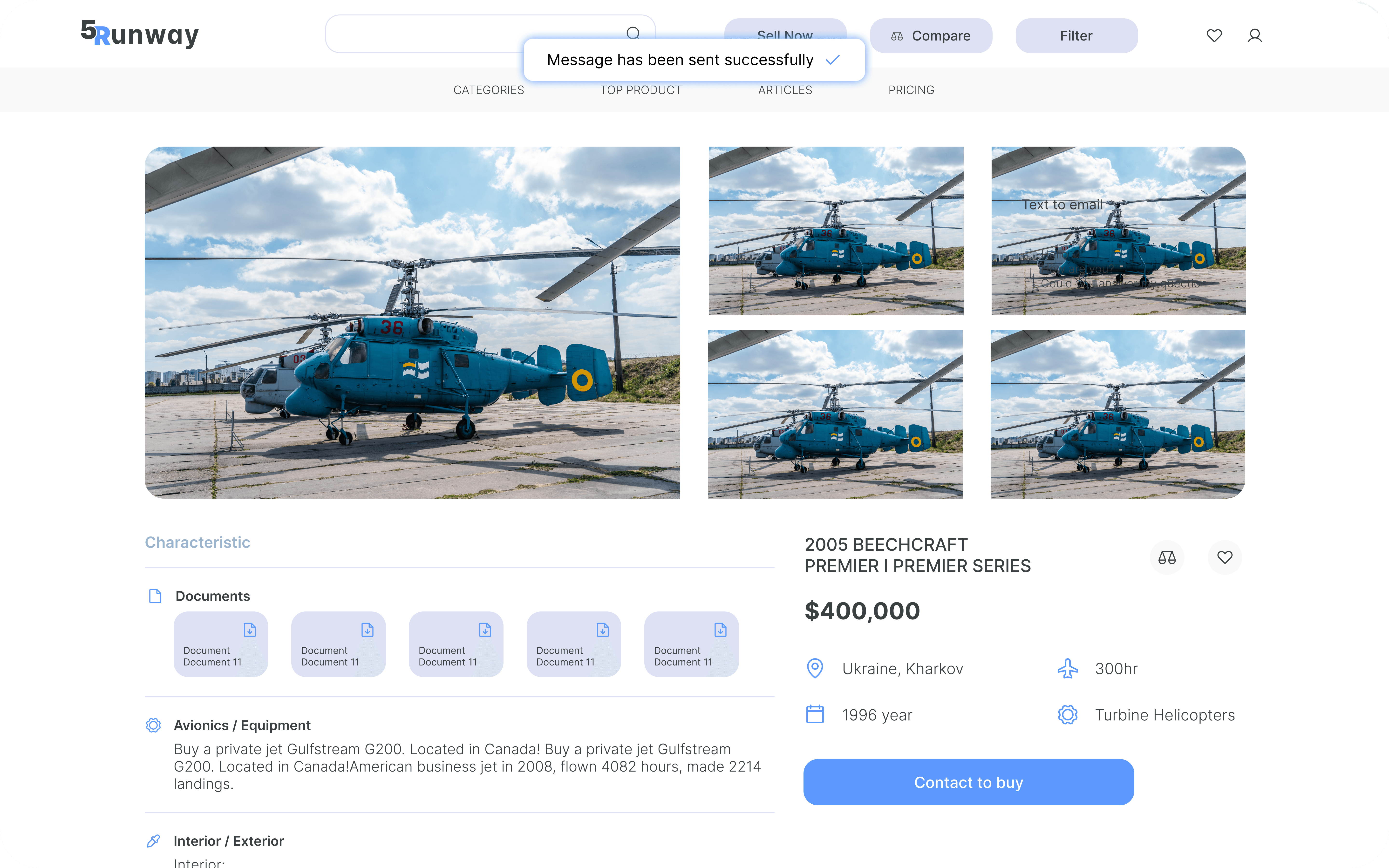This screenshot has width=1389, height=868.
Task: Click the calendar icon beside 1996 year
Action: coord(815,714)
